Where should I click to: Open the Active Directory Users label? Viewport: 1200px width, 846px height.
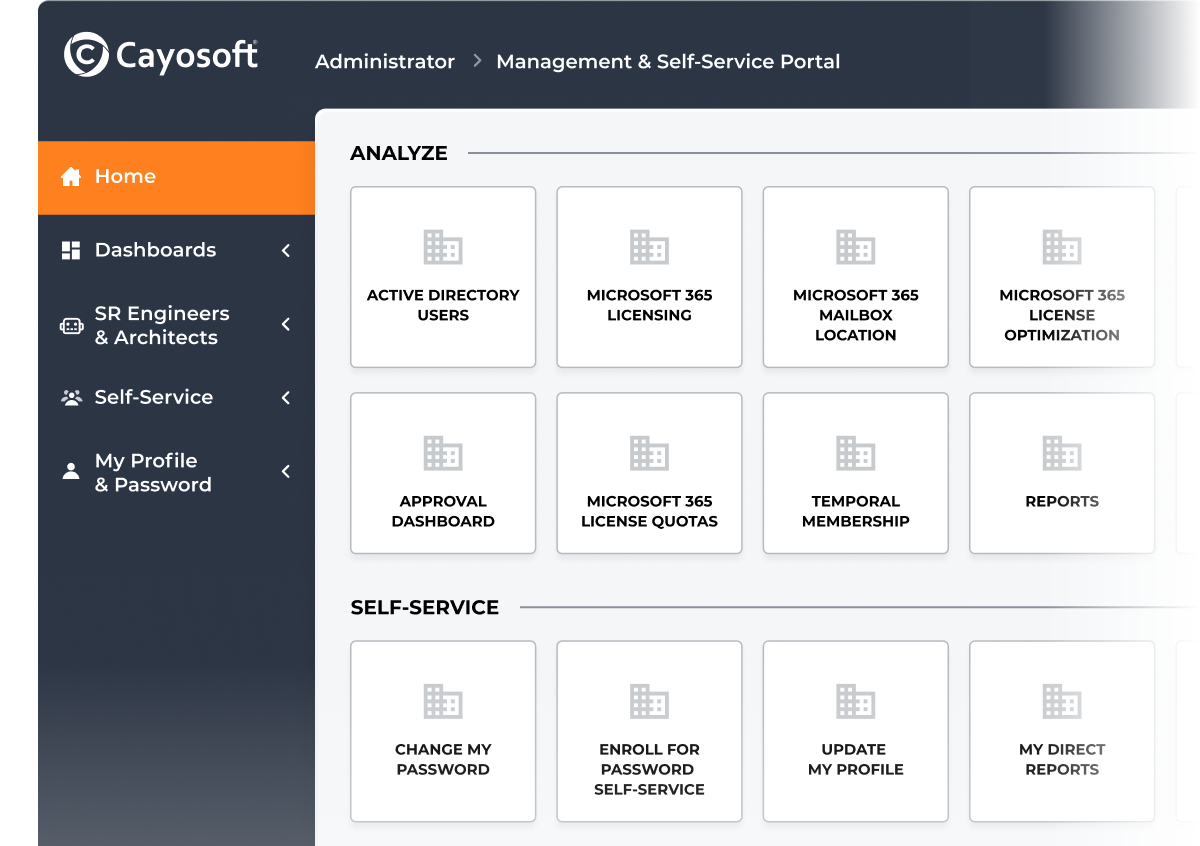pyautogui.click(x=443, y=305)
